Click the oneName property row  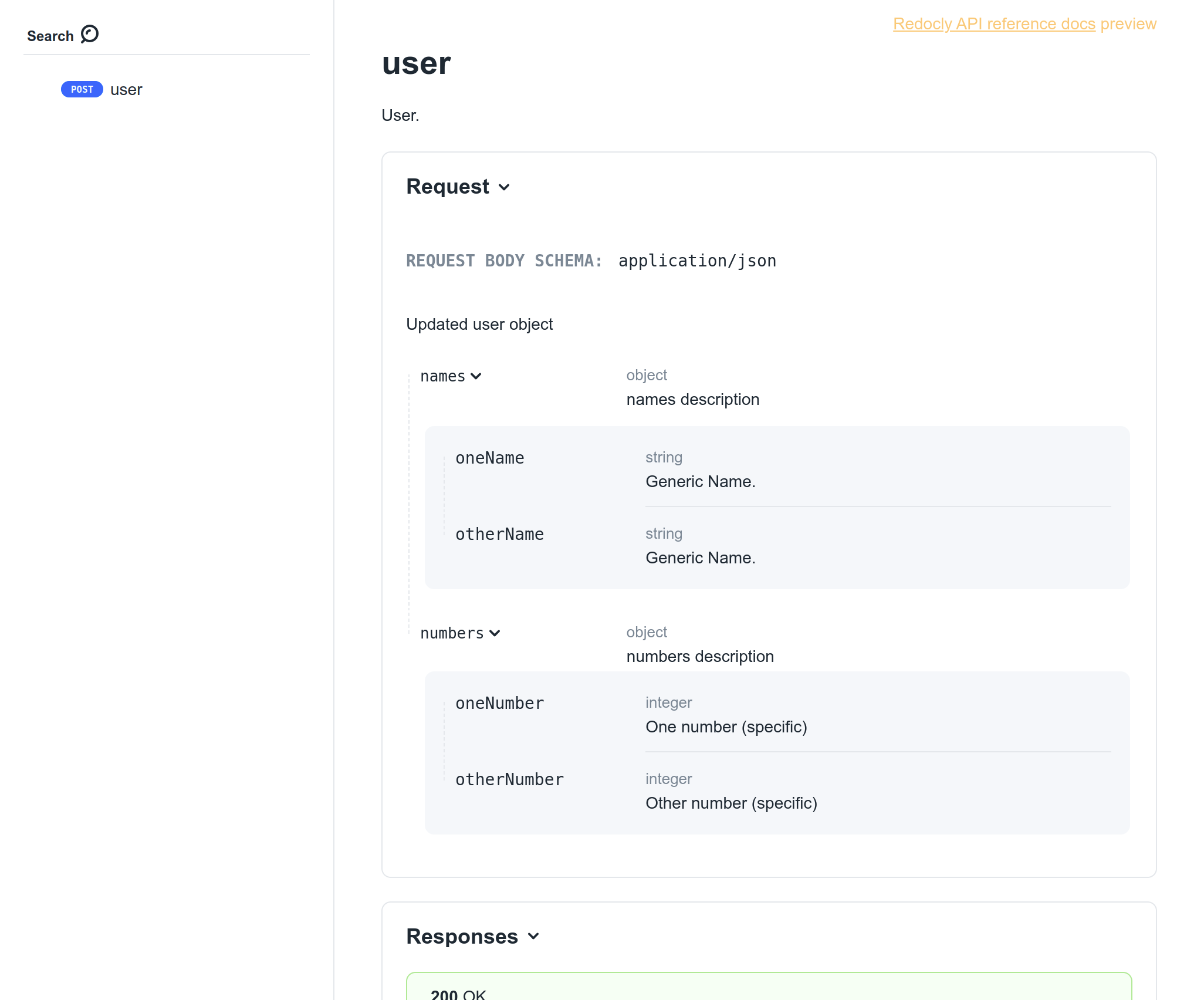491,458
